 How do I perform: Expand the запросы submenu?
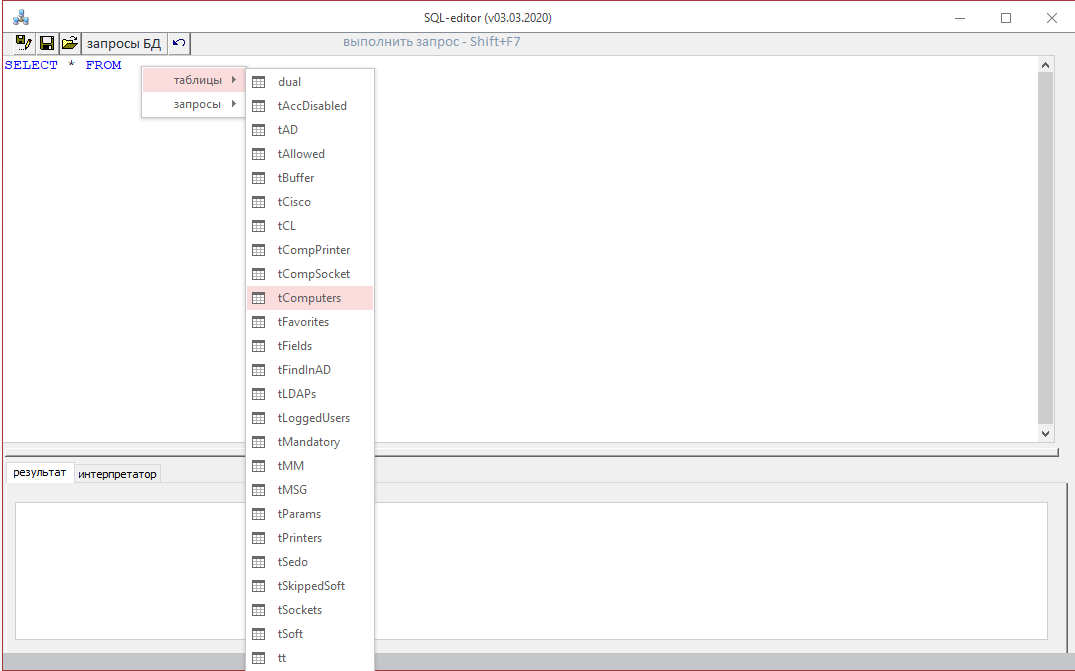(x=194, y=104)
